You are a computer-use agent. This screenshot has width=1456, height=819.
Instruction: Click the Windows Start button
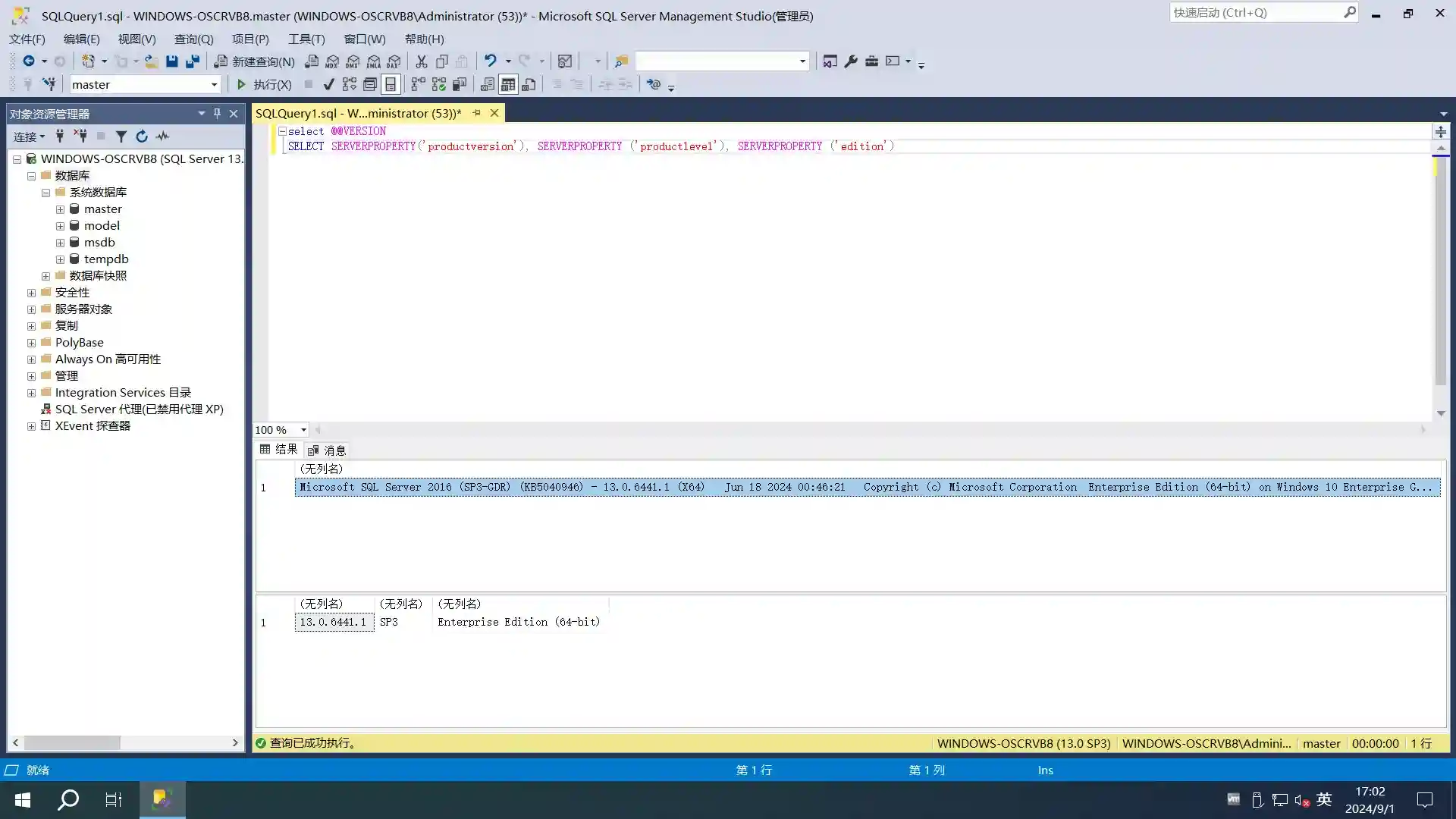pyautogui.click(x=23, y=800)
